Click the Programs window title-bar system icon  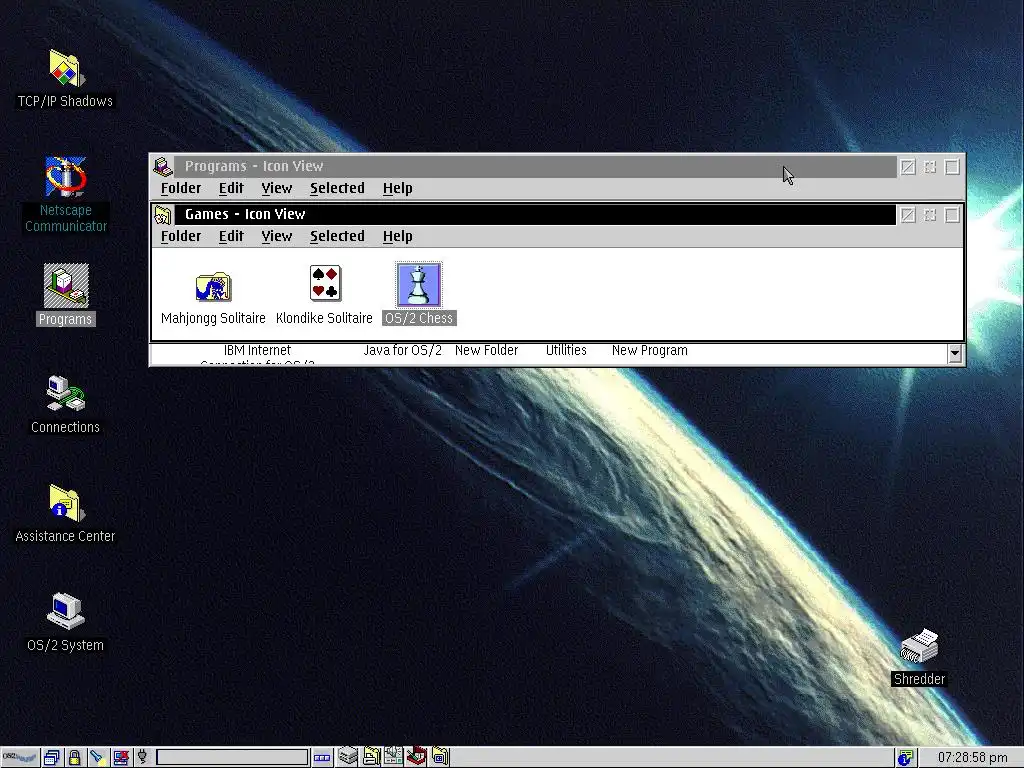coord(163,167)
